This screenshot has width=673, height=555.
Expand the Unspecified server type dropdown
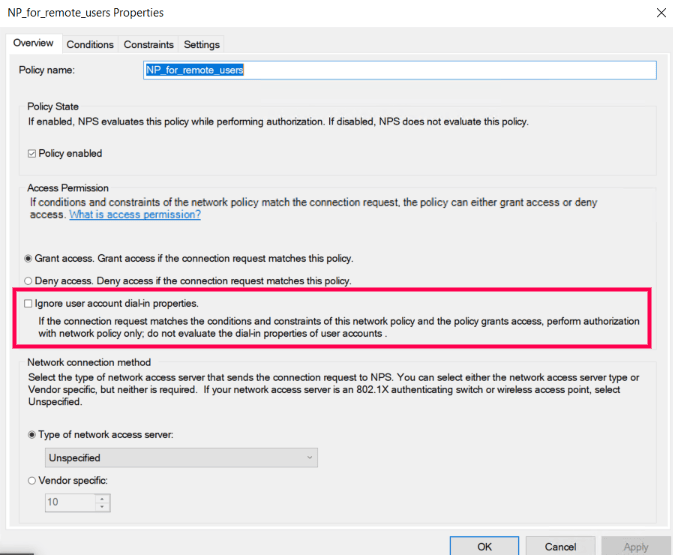(182, 458)
